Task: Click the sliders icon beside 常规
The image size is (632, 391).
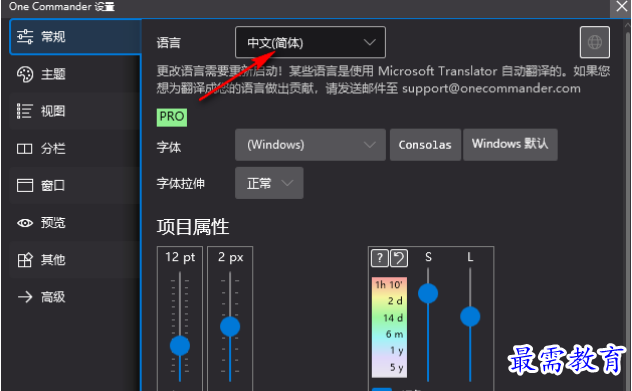Action: click(x=25, y=37)
